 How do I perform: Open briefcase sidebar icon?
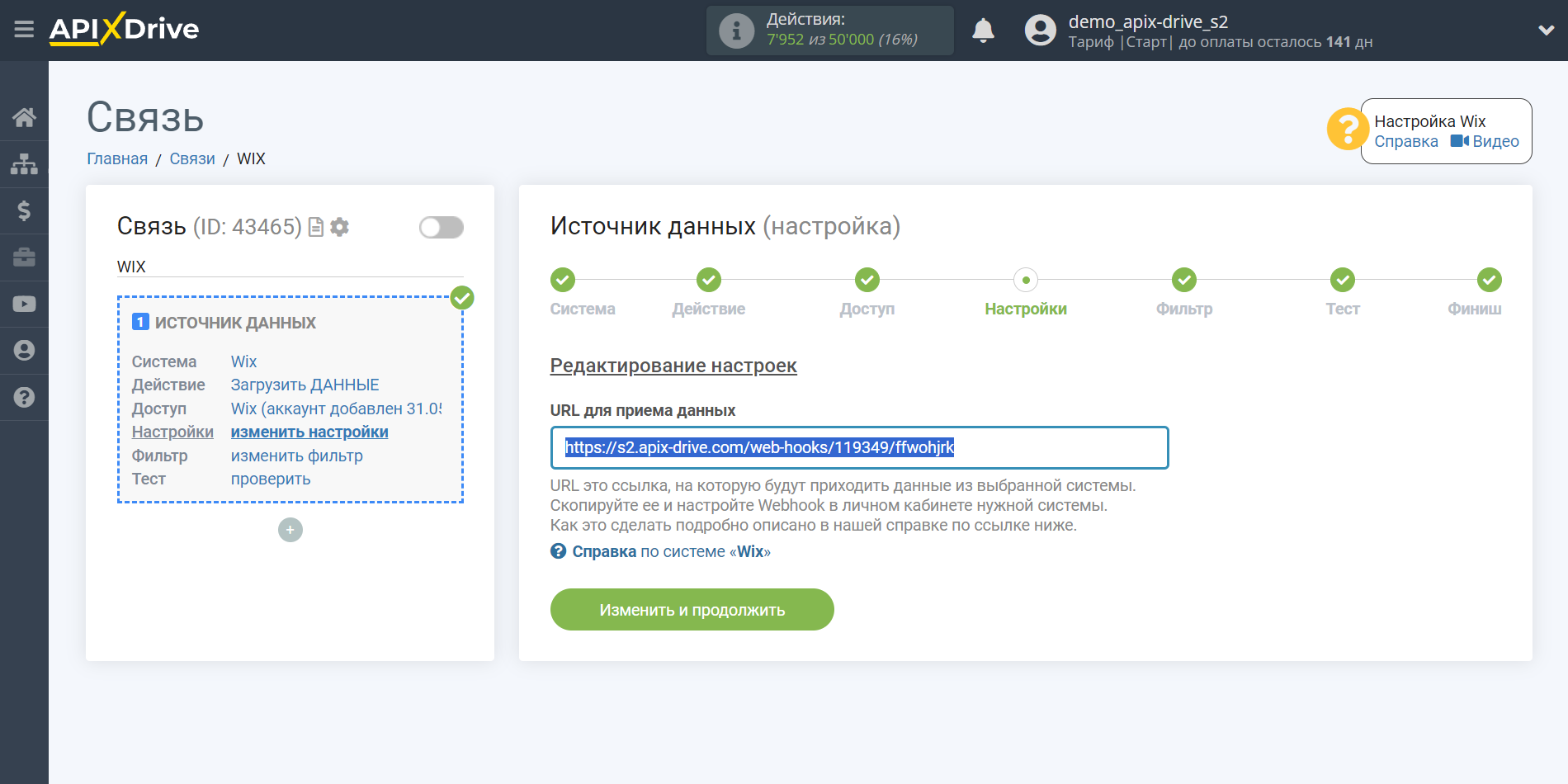click(x=24, y=257)
